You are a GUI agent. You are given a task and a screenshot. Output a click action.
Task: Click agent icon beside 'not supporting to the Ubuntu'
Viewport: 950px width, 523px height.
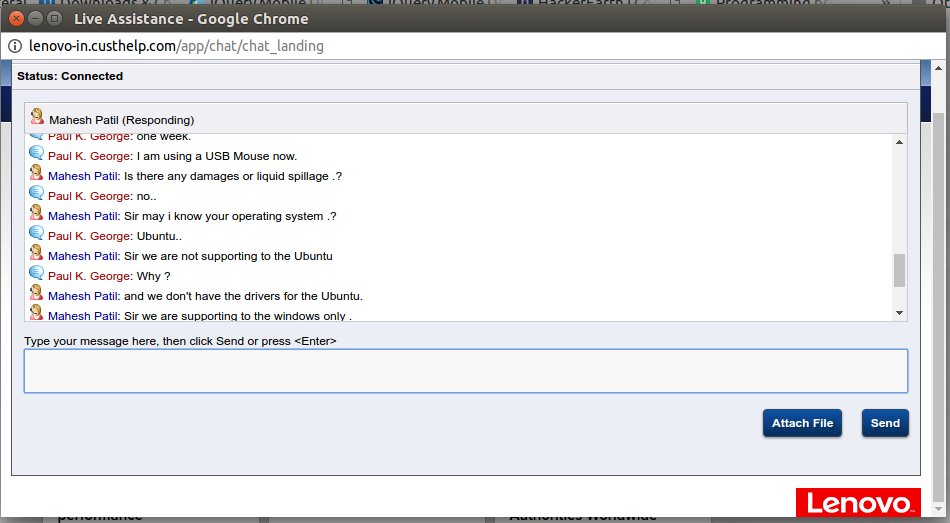coord(36,253)
